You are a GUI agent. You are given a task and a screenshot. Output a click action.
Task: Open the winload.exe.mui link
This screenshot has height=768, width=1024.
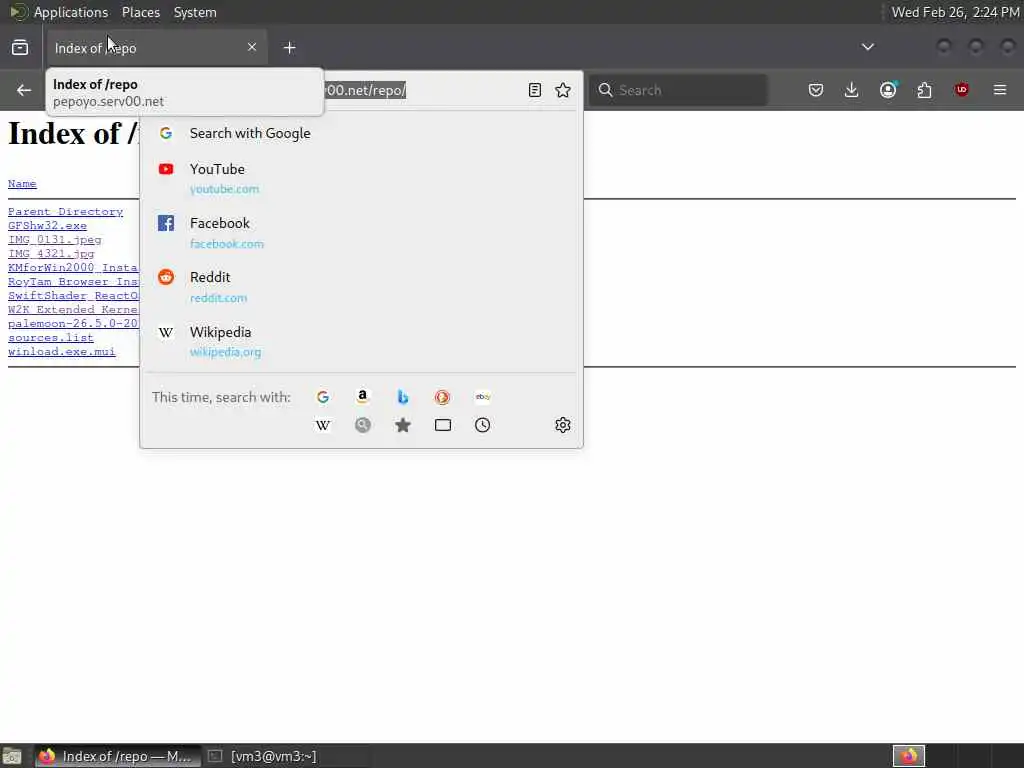point(61,351)
